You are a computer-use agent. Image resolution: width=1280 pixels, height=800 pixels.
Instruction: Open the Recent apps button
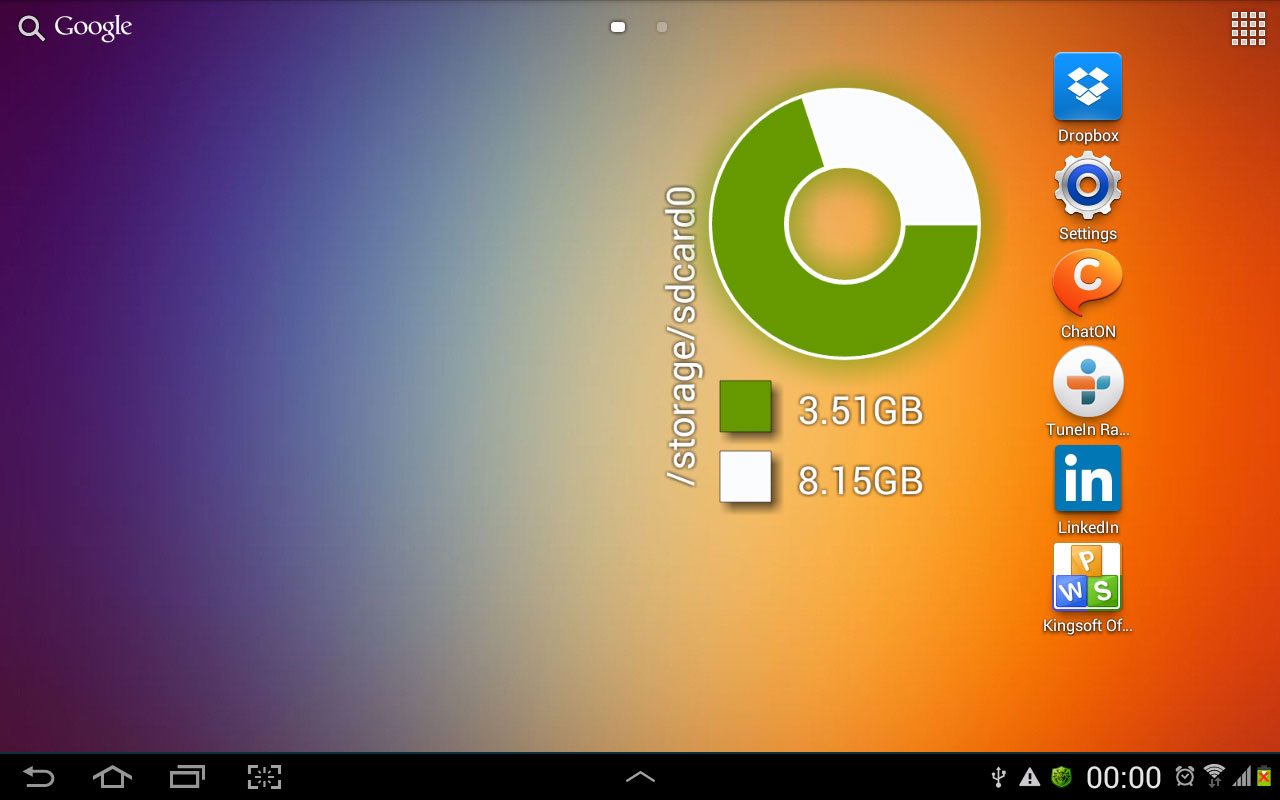click(187, 776)
